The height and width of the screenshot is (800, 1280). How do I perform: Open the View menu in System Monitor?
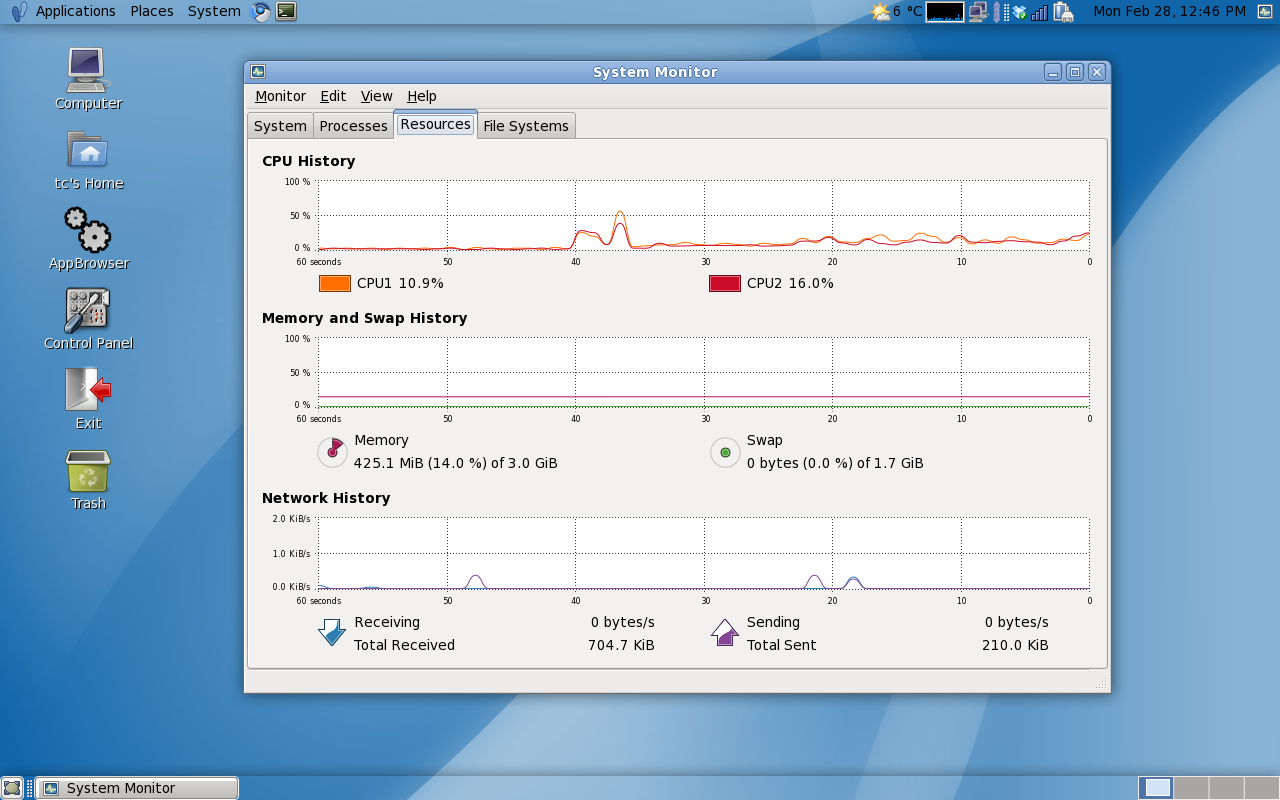click(376, 96)
